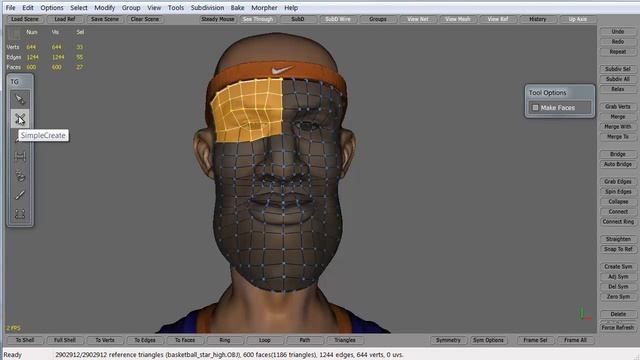The image size is (640, 360).
Task: Open the View menu
Action: 154,8
